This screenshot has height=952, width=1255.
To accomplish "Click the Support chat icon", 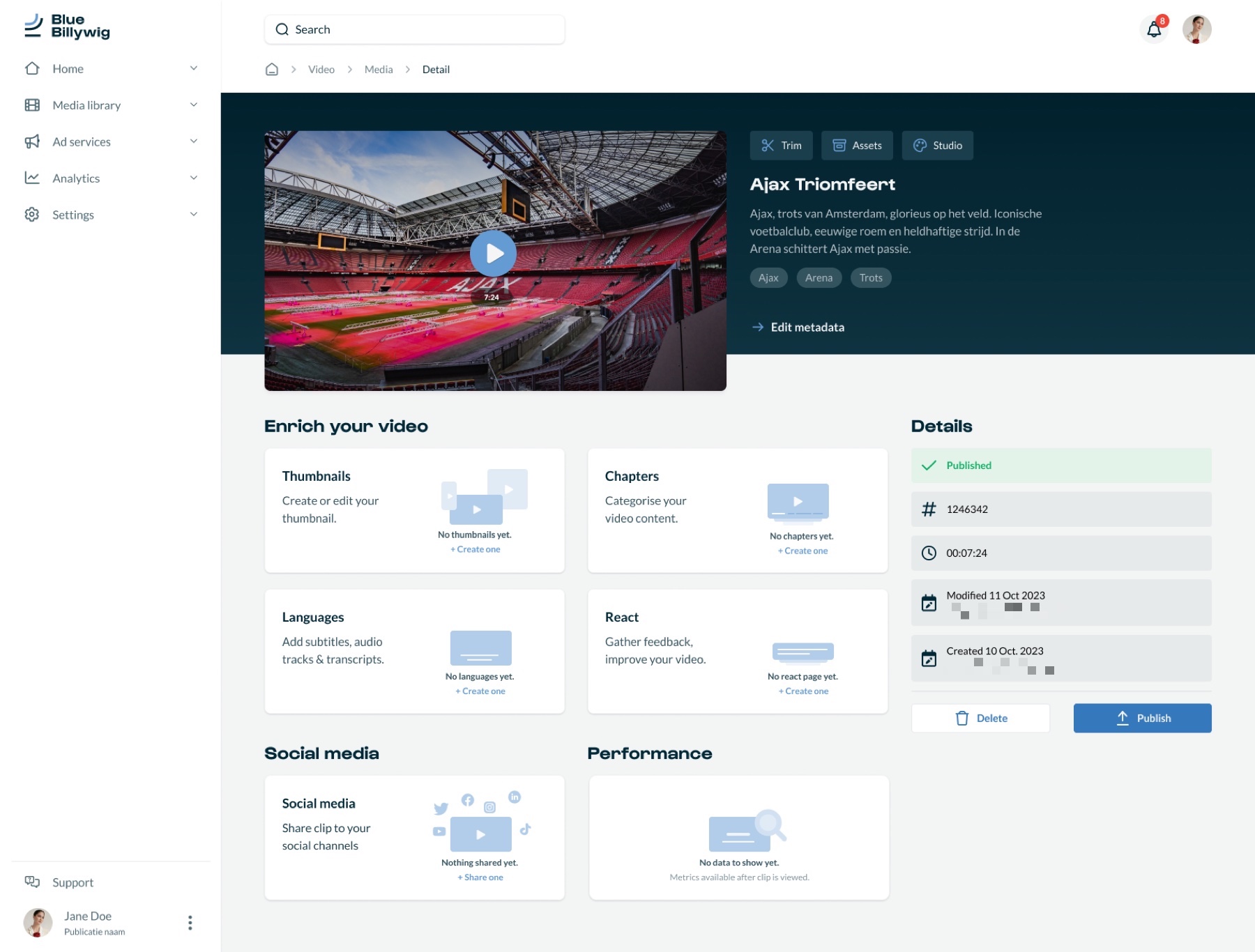I will tap(32, 882).
